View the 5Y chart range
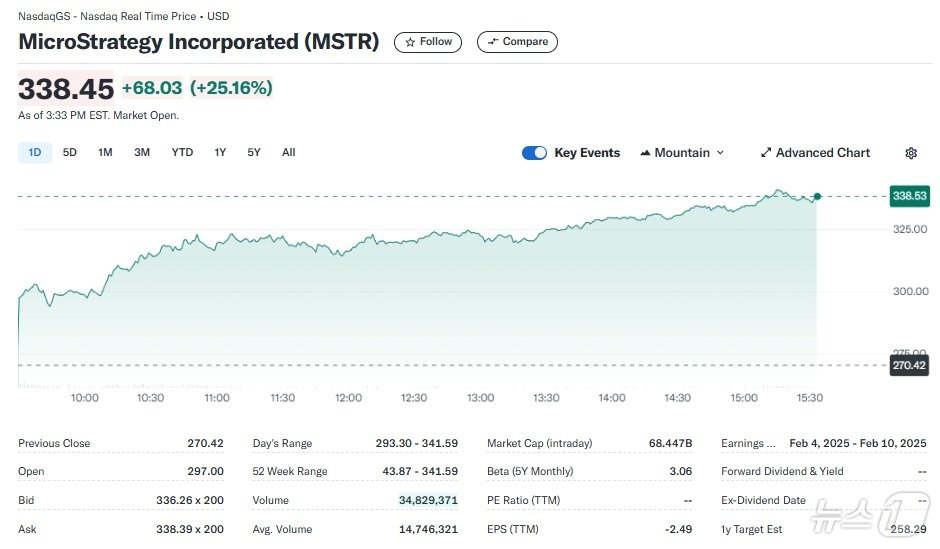 point(254,152)
